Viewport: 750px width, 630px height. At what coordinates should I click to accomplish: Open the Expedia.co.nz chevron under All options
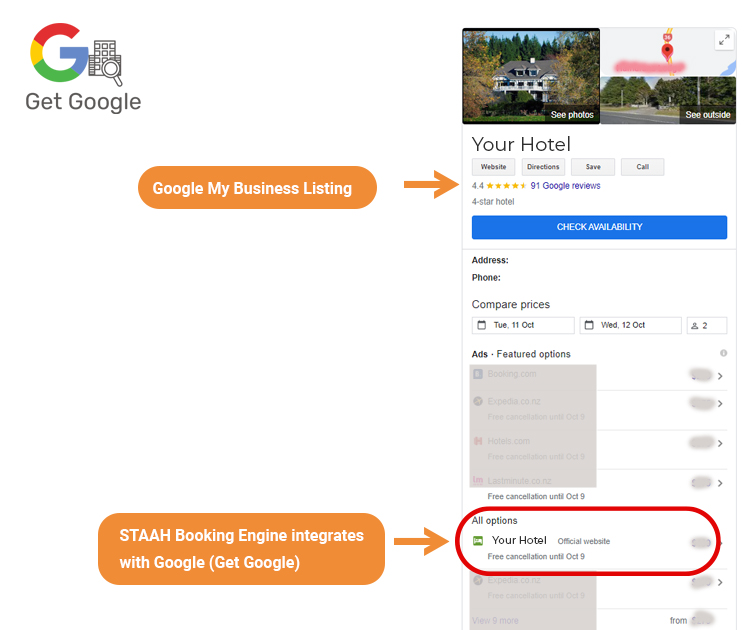pyautogui.click(x=720, y=582)
